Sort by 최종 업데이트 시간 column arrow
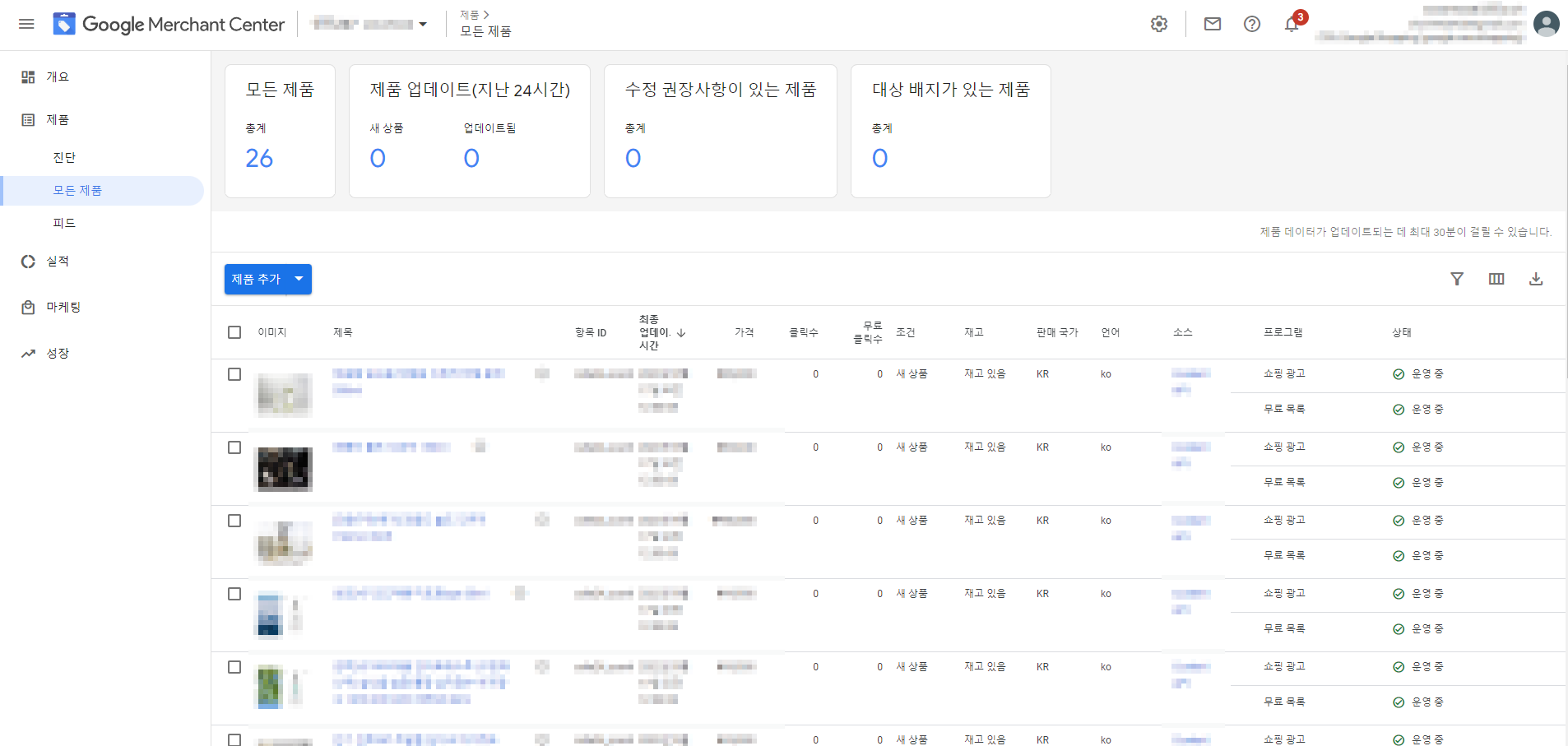This screenshot has width=1568, height=746. pos(681,332)
